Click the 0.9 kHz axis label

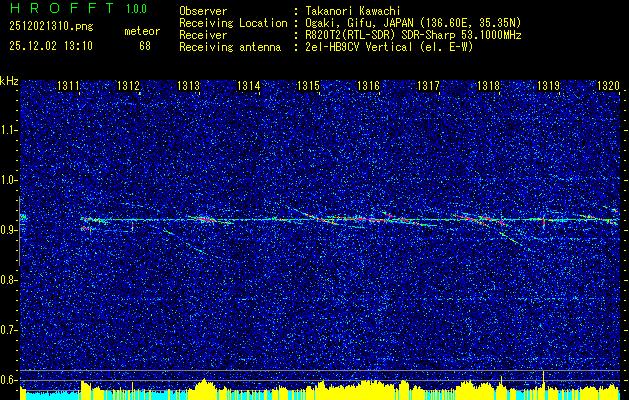coord(8,230)
